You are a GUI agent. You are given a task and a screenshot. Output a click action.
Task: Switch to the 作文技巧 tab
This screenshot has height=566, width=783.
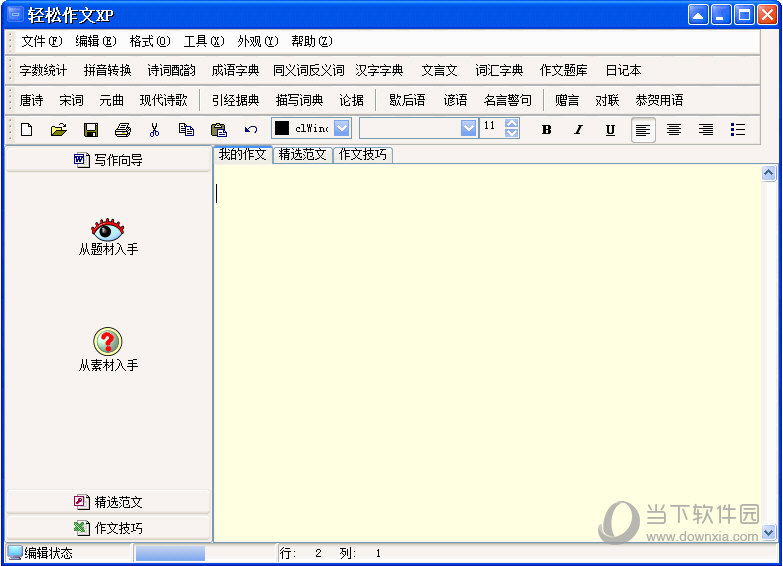click(363, 155)
